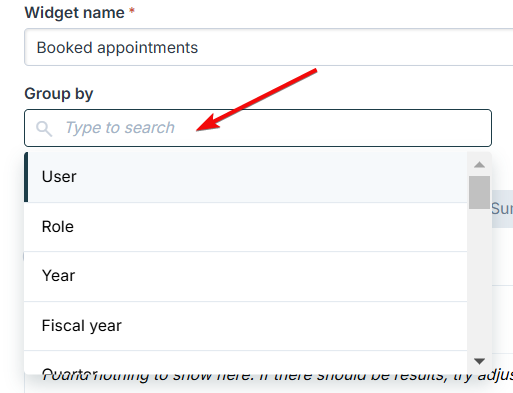Click the dark selection bar beside User
The height and width of the screenshot is (393, 513).
tap(26, 177)
